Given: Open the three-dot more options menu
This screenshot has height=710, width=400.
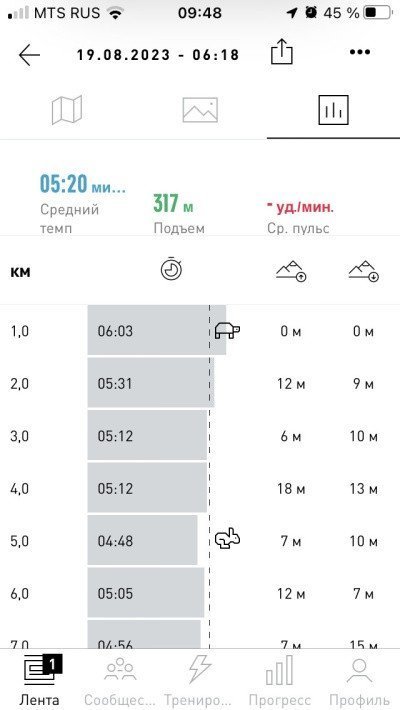Looking at the screenshot, I should click(360, 52).
